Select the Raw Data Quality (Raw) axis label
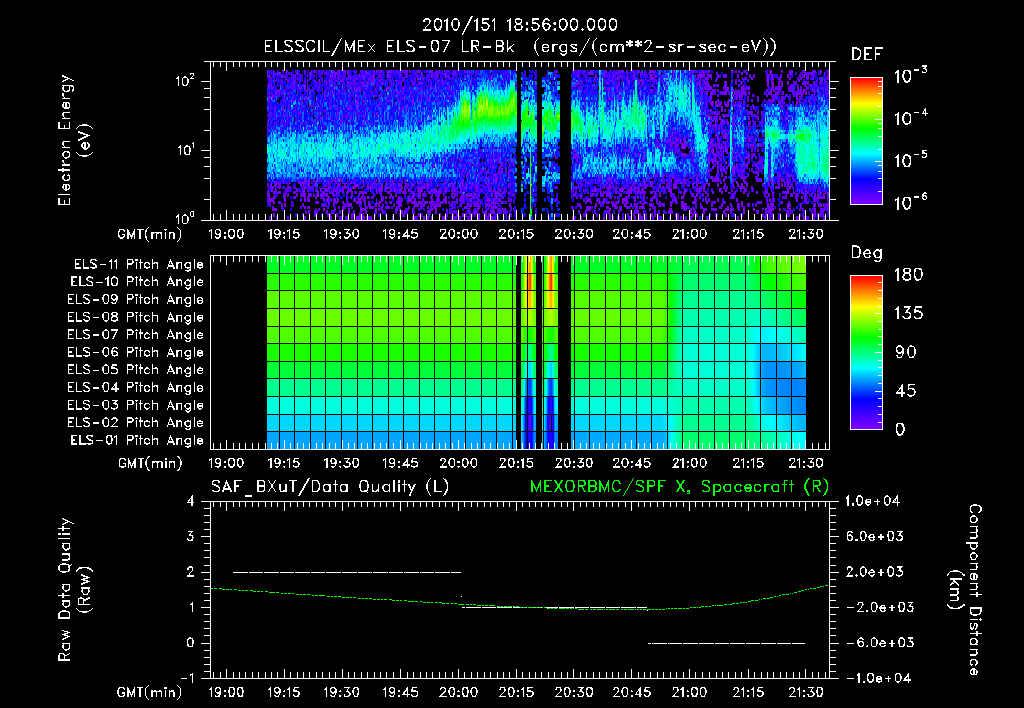The image size is (1024, 708). 74,590
